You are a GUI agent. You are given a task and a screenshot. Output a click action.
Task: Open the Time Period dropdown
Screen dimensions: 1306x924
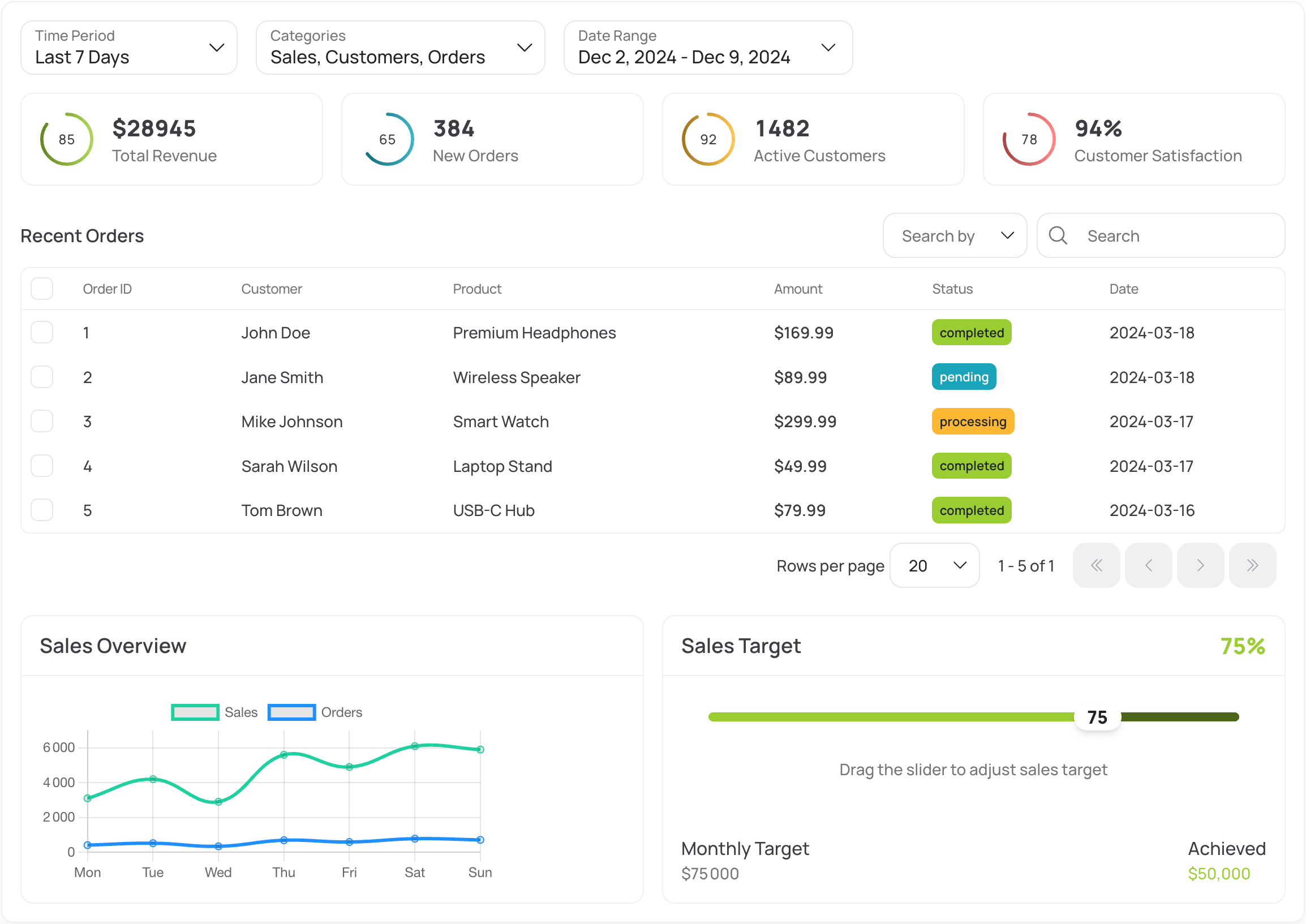tap(128, 48)
